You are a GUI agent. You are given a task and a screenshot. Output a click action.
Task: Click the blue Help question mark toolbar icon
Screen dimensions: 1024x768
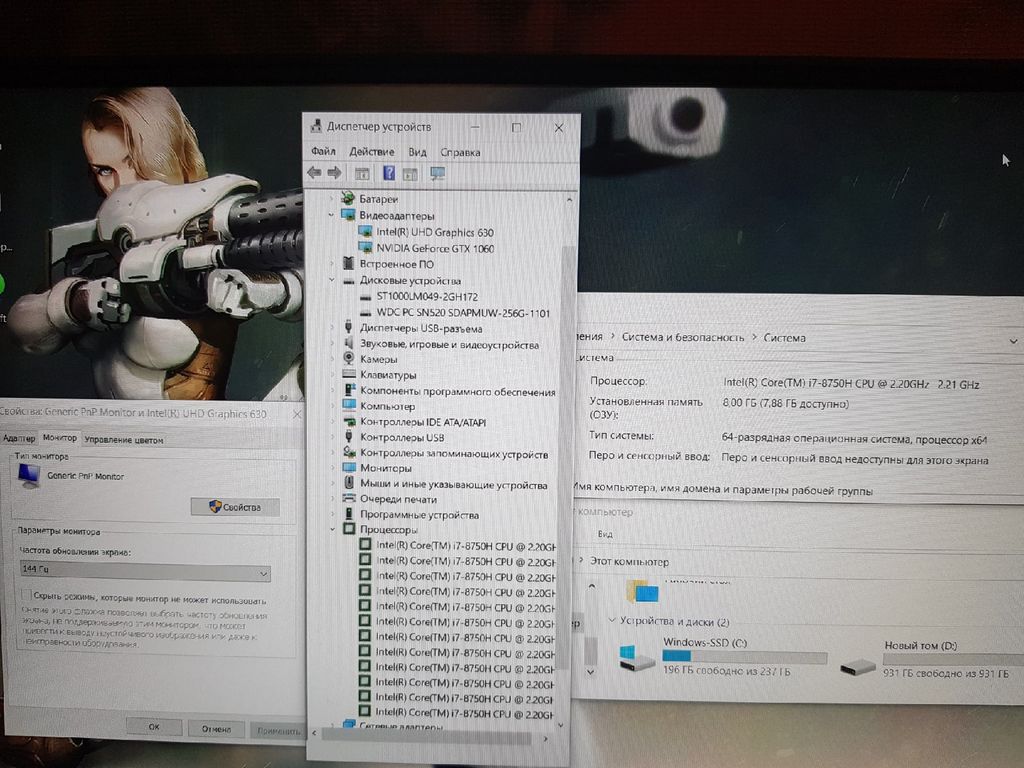point(389,173)
